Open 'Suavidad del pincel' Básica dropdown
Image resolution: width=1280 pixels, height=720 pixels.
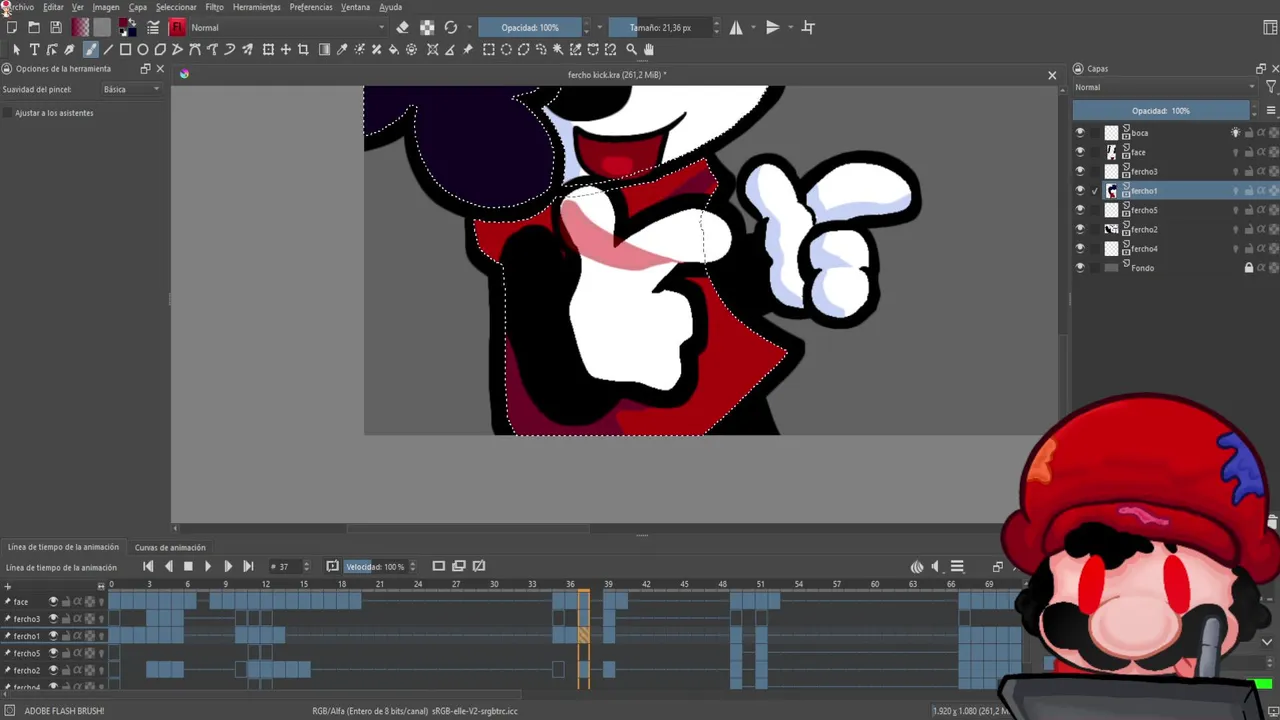click(x=132, y=89)
